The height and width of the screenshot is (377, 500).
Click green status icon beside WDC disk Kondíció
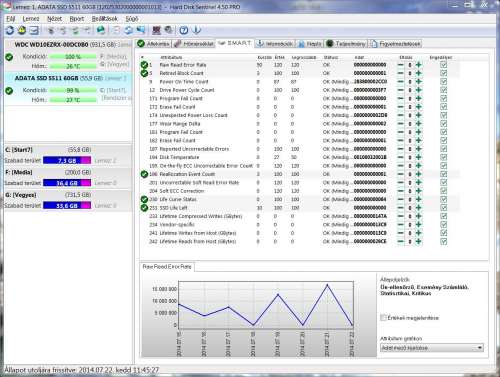click(9, 57)
